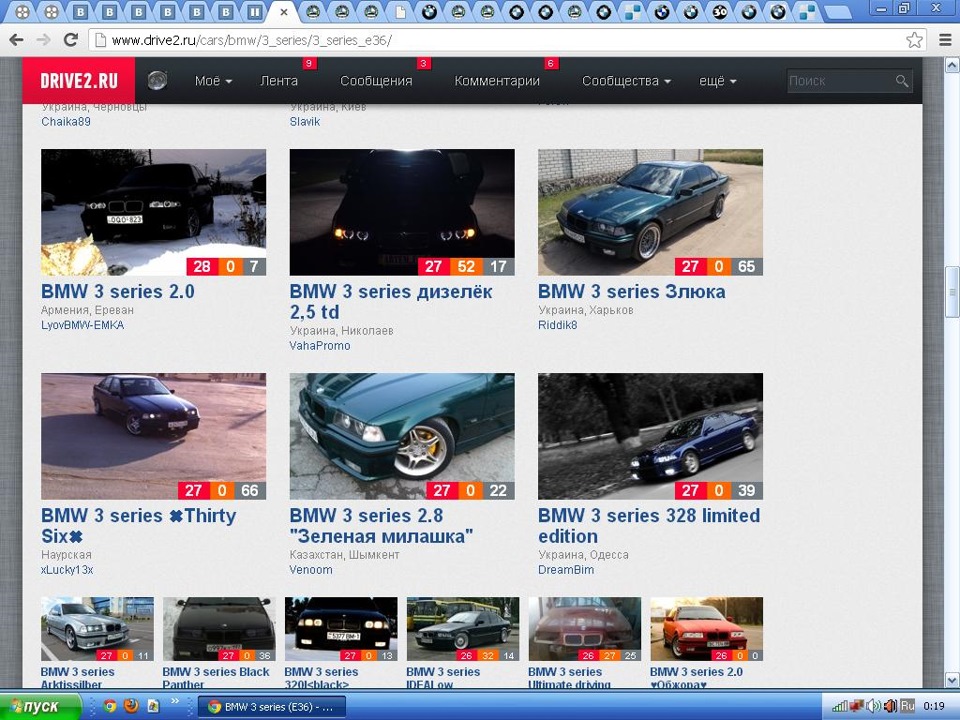Viewport: 960px width, 720px height.
Task: Click the browser forward arrow
Action: 43,40
